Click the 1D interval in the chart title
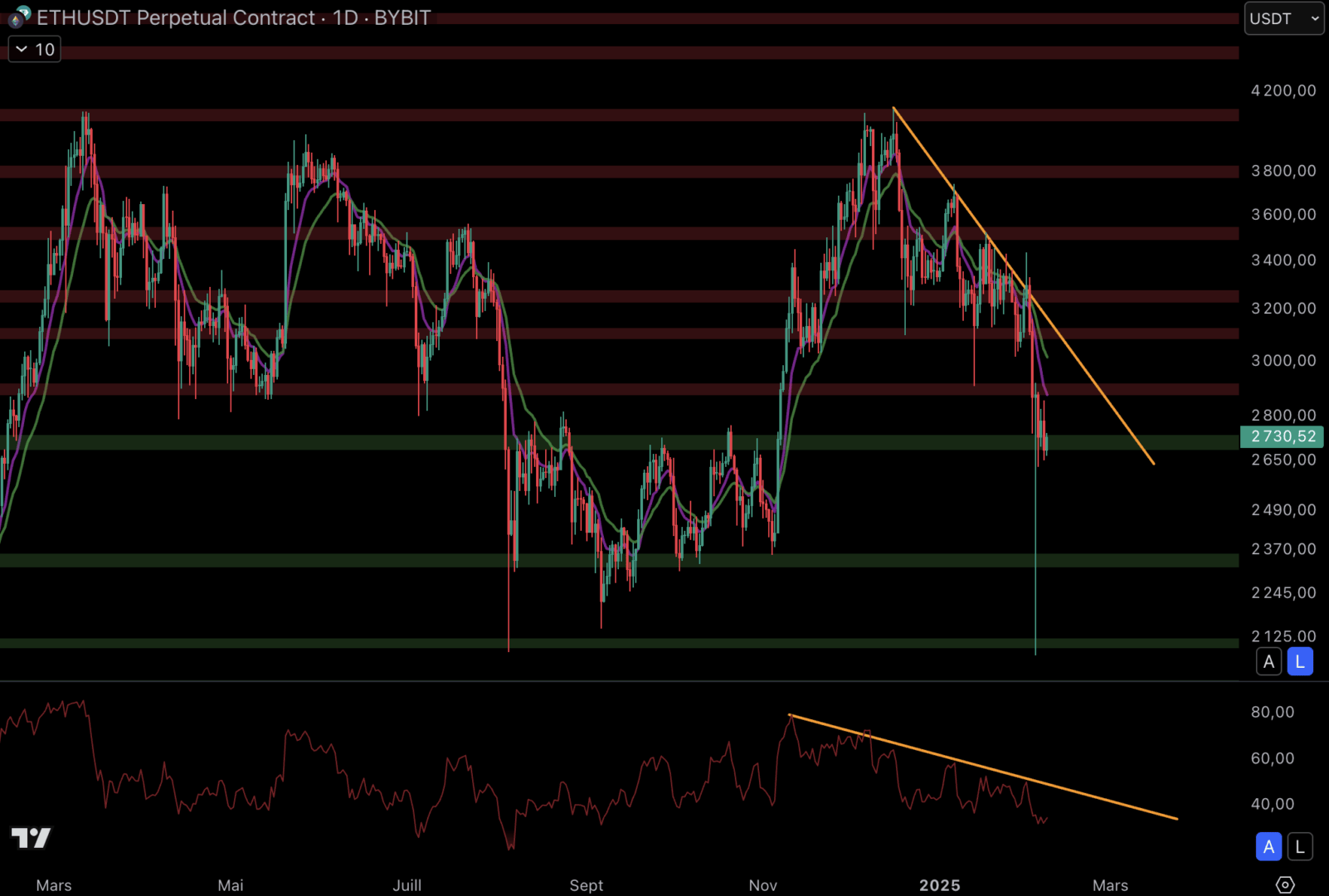The image size is (1329, 896). click(x=345, y=18)
